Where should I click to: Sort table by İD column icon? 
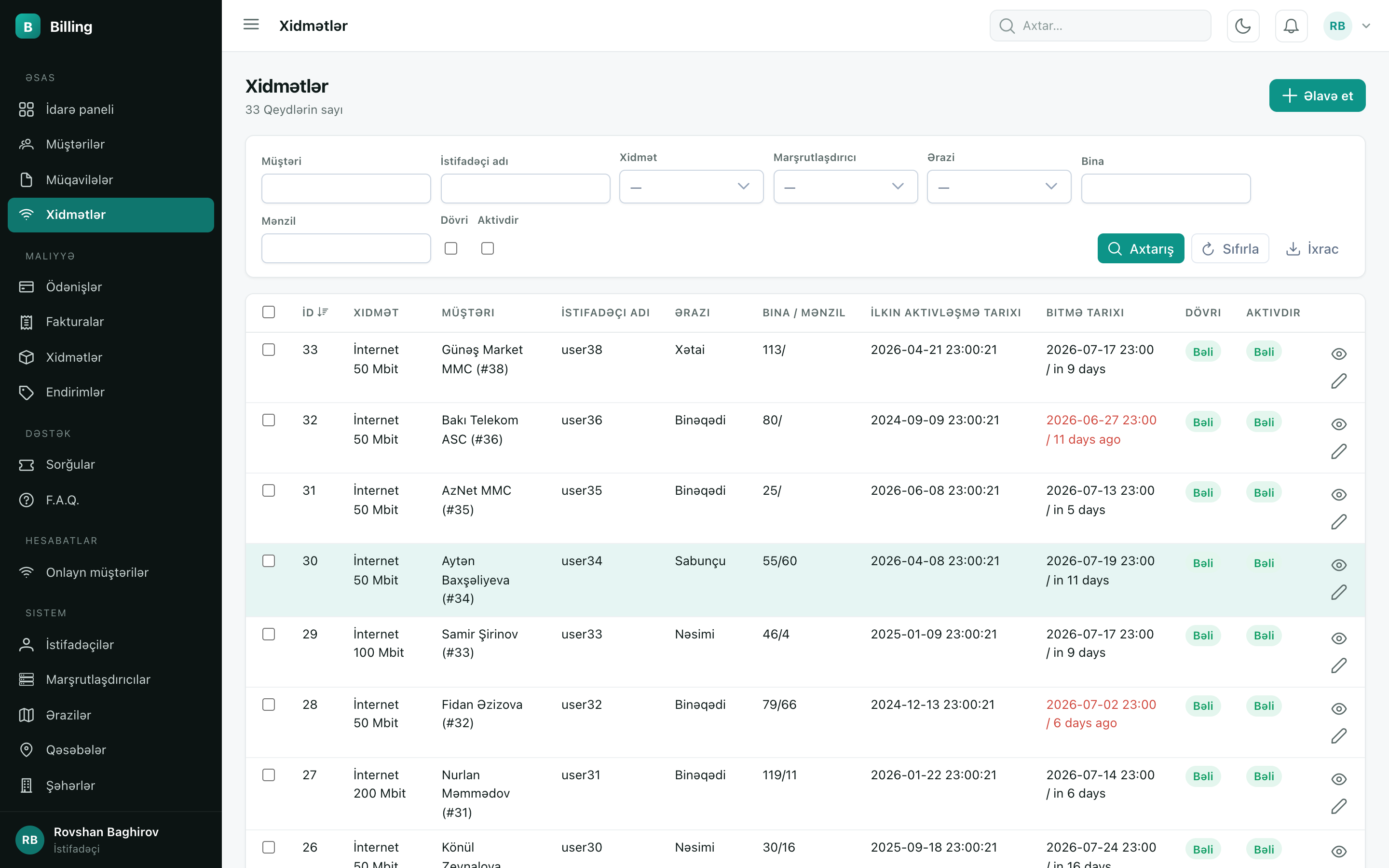[x=322, y=312]
